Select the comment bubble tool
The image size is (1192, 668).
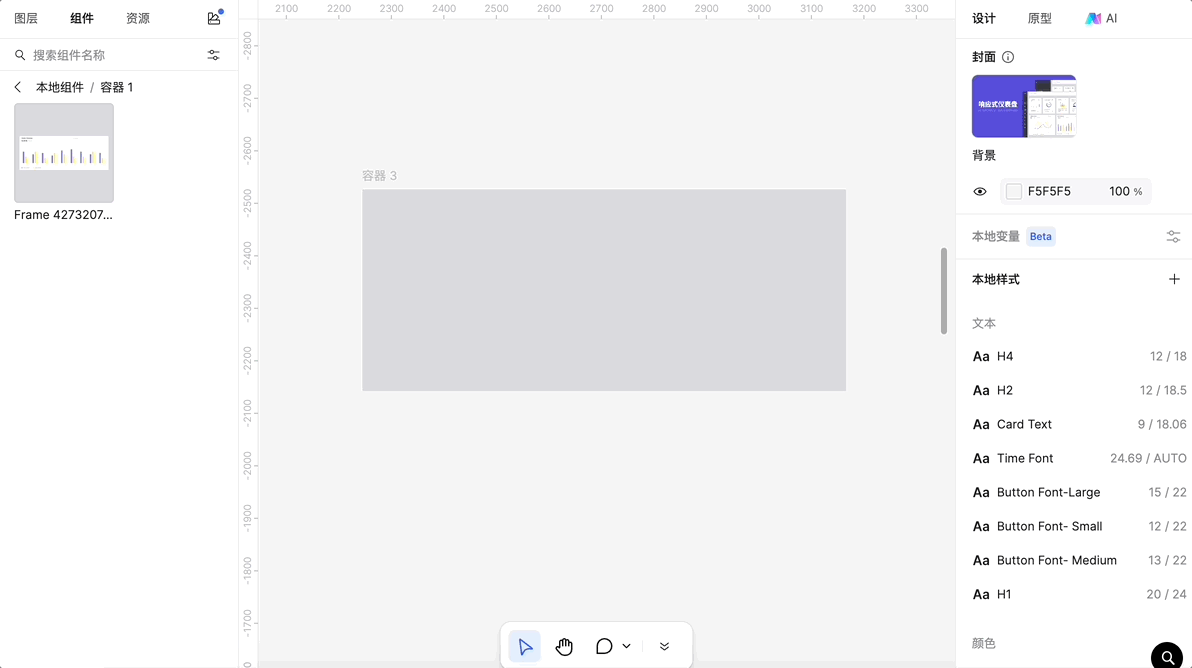[604, 646]
